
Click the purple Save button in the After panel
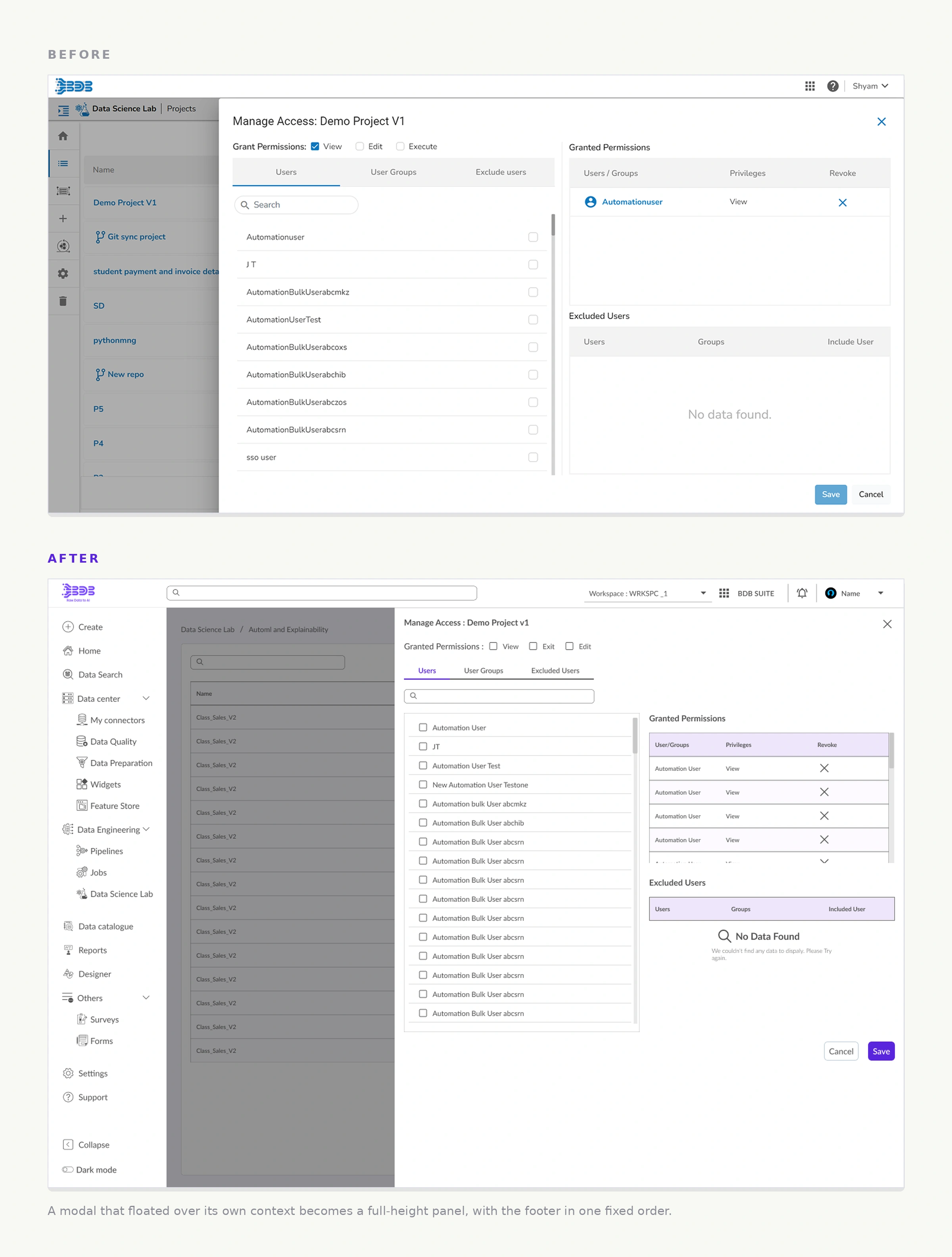click(x=881, y=1051)
